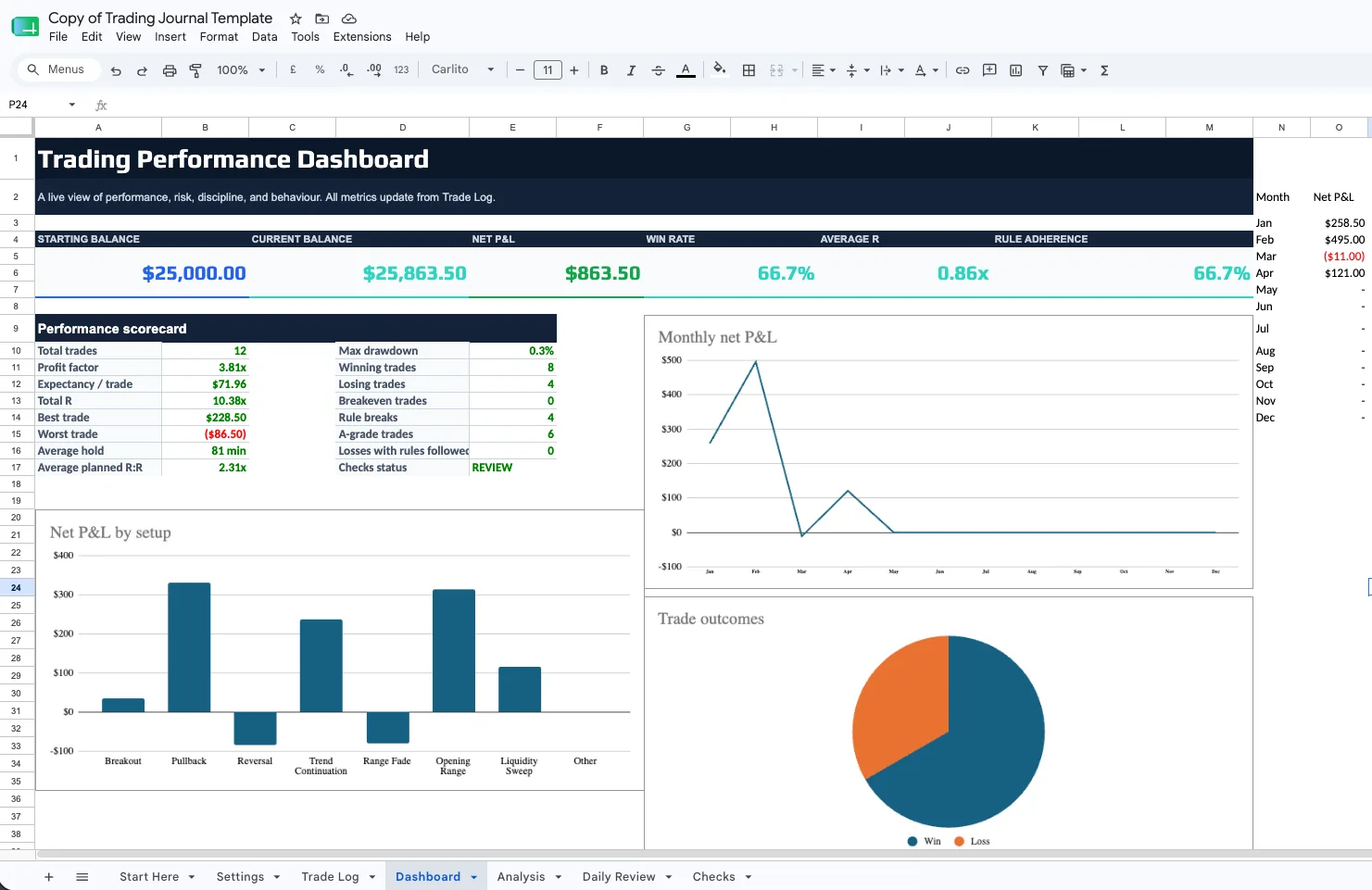Toggle italic formatting
The image size is (1372, 890).
[631, 70]
